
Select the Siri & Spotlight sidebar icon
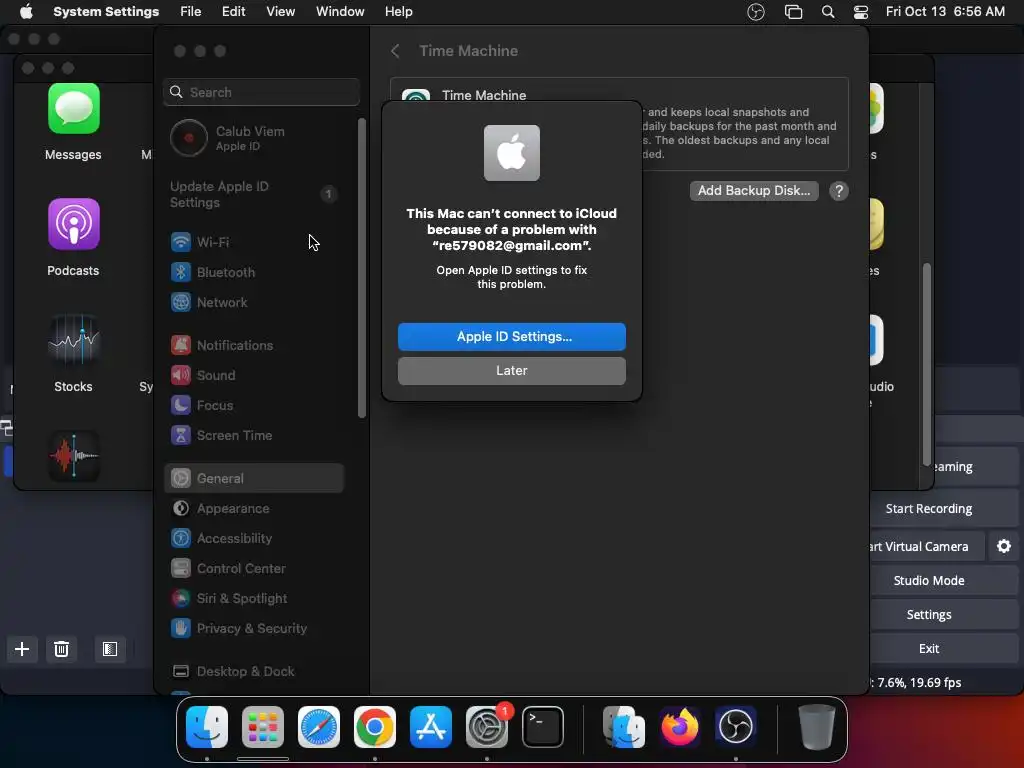(x=181, y=598)
